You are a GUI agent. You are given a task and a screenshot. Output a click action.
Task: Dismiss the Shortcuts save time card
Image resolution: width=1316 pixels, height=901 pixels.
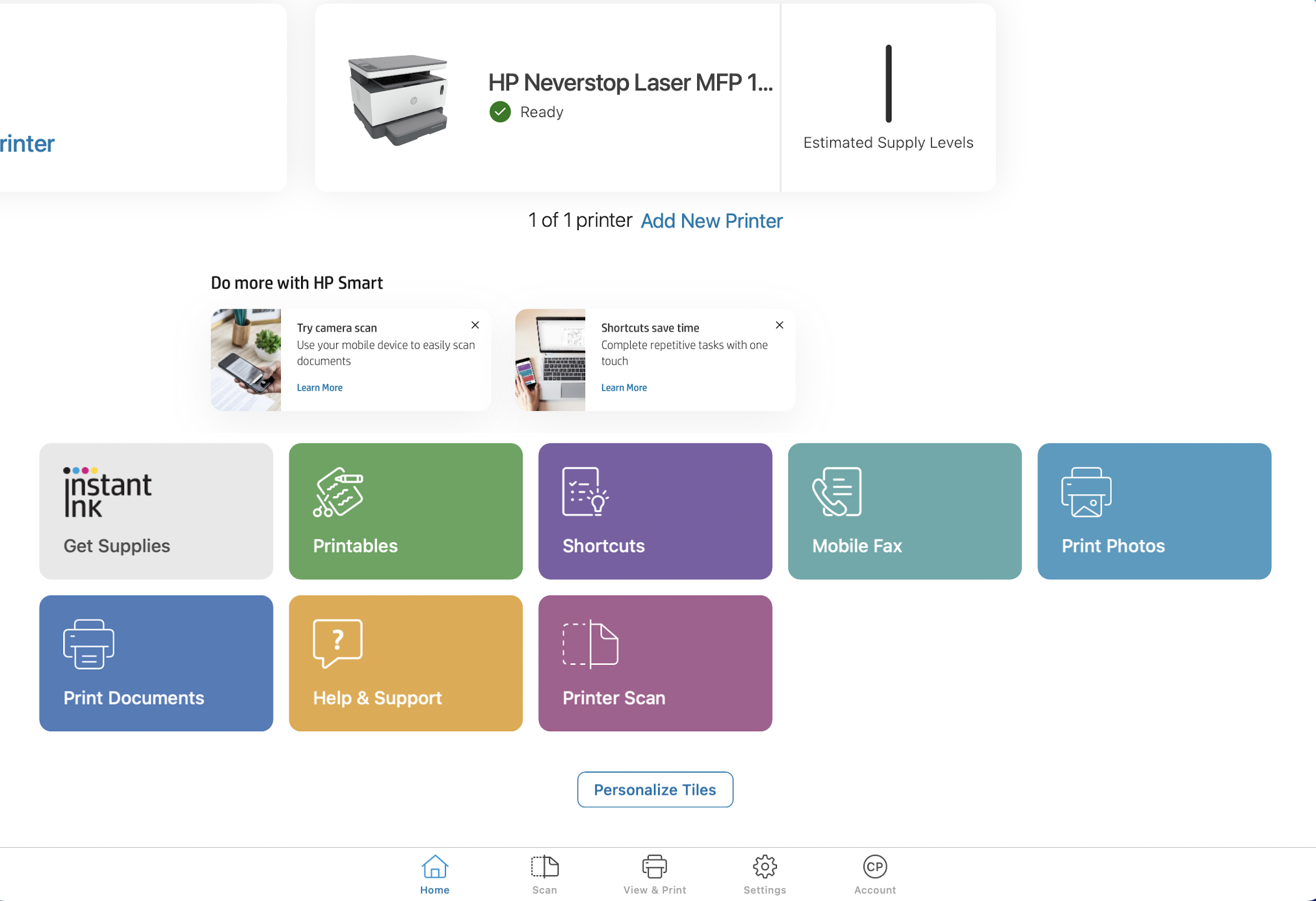coord(780,325)
